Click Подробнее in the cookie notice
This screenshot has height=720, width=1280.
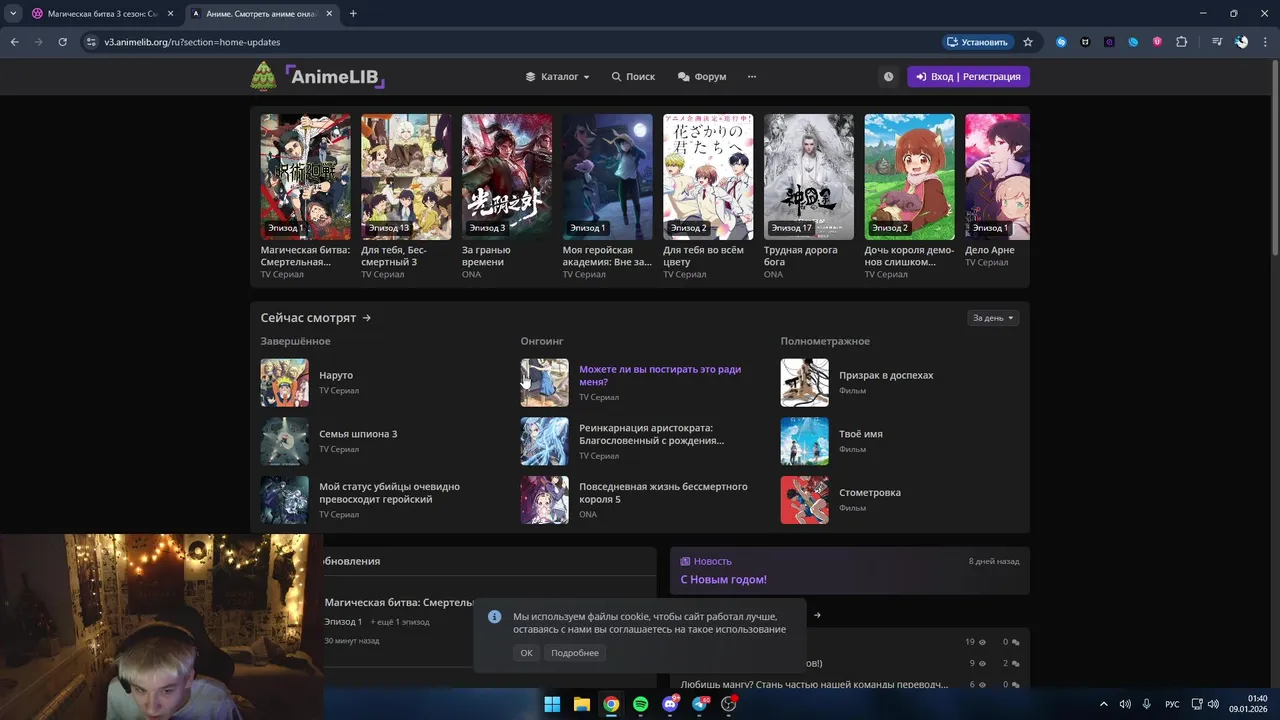tap(575, 653)
